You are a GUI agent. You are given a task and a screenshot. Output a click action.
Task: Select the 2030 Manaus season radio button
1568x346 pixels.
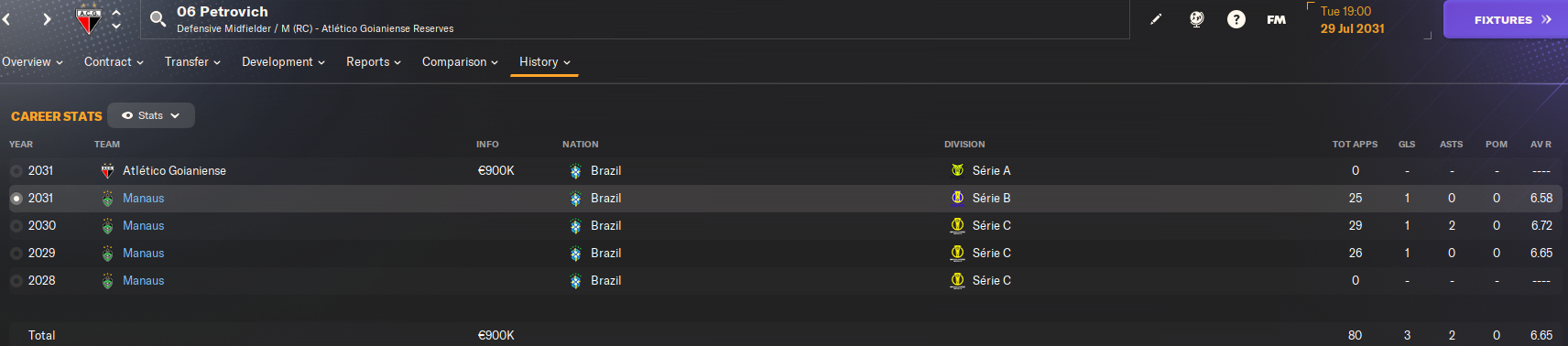click(x=16, y=226)
